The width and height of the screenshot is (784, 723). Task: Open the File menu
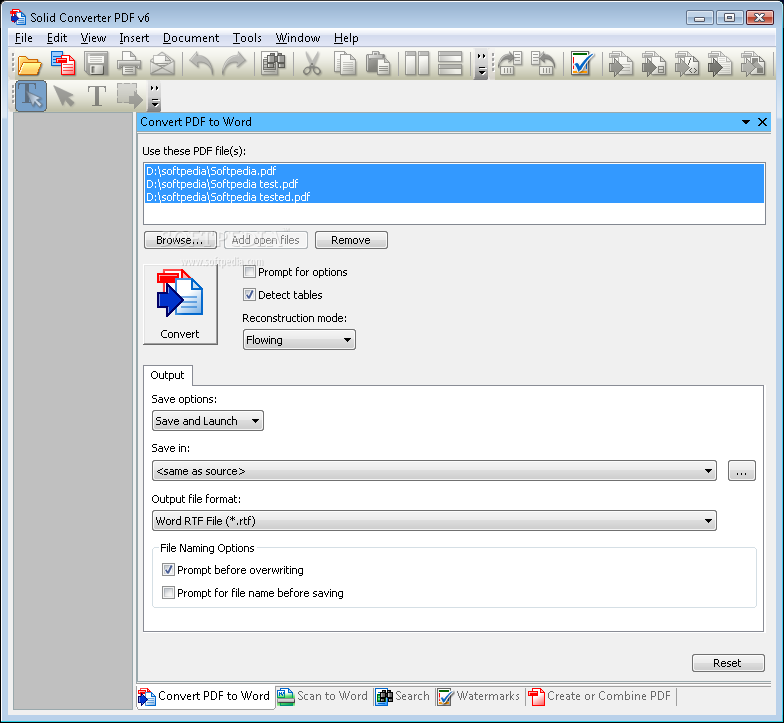tap(24, 38)
